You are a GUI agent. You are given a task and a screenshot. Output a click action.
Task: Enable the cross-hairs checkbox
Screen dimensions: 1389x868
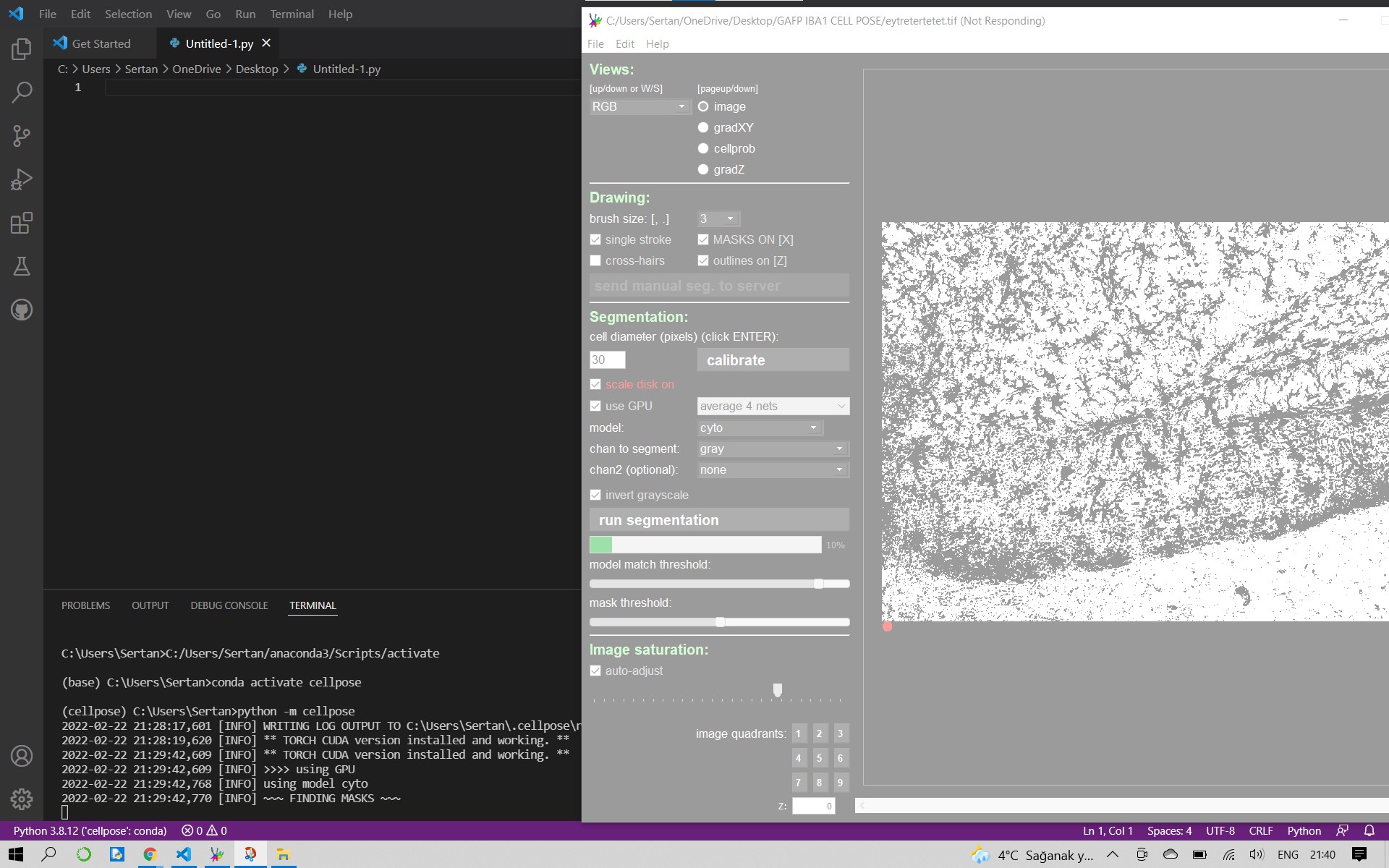(x=595, y=260)
